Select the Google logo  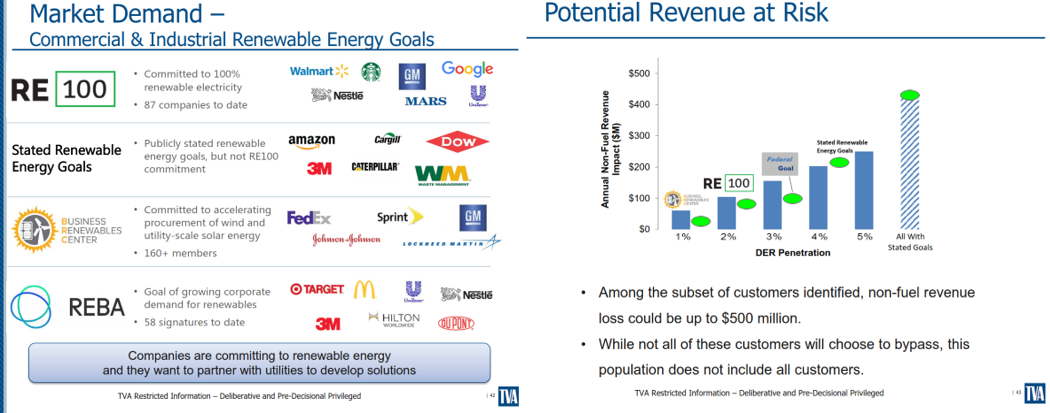(467, 69)
